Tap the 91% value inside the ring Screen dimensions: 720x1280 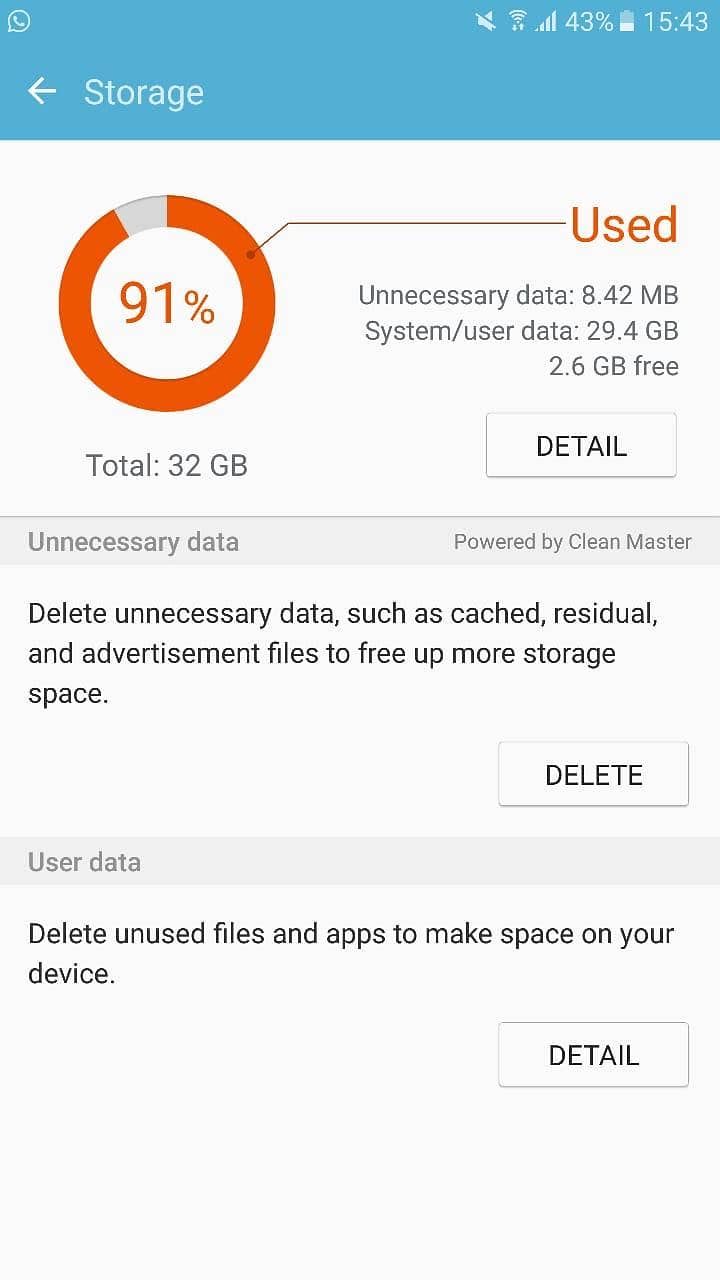click(167, 303)
